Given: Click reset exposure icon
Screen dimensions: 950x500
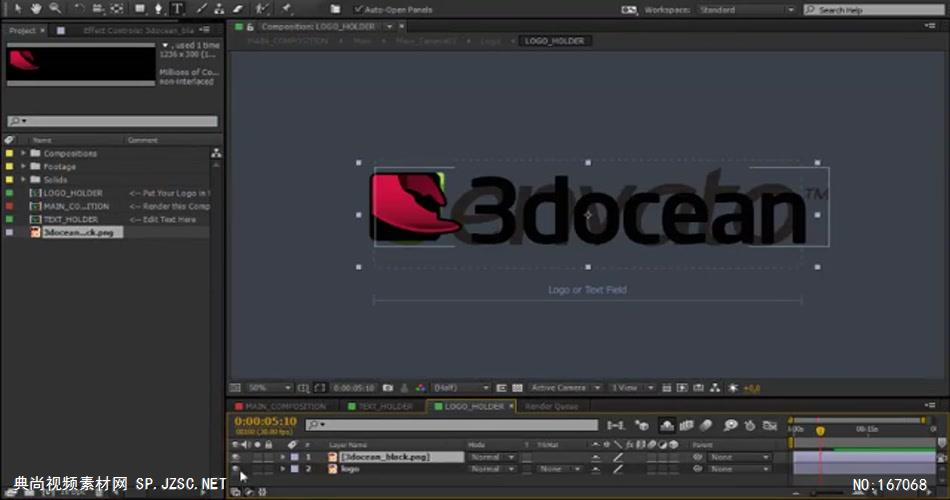Looking at the screenshot, I should [732, 388].
